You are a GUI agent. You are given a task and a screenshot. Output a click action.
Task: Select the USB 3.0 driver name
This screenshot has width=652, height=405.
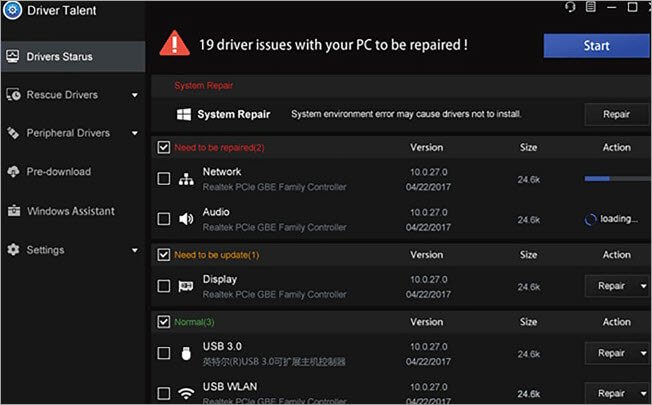[222, 346]
